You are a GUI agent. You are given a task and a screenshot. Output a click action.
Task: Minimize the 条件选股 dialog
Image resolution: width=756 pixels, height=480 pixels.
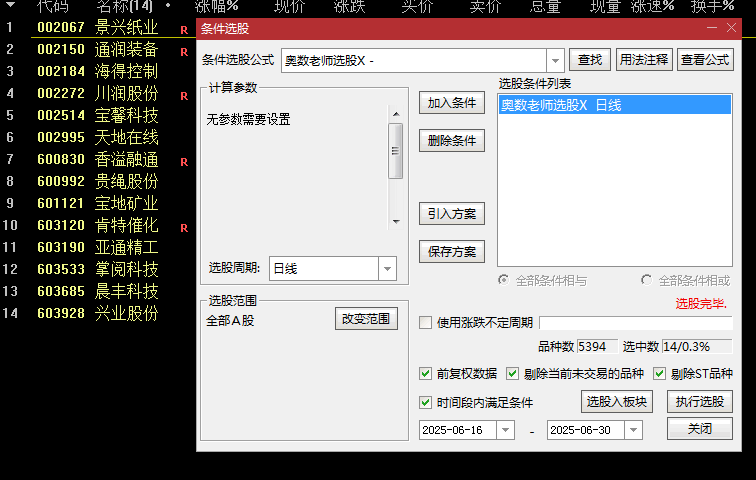tap(712, 28)
